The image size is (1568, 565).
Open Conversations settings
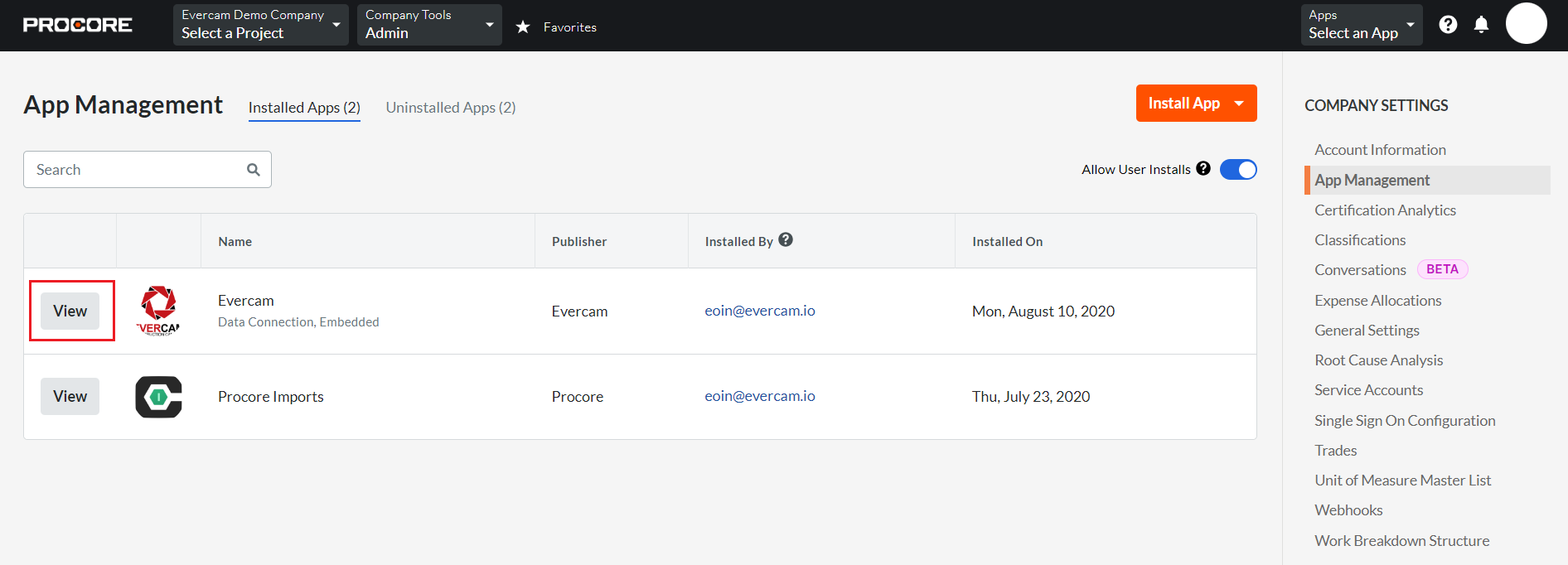click(x=1360, y=270)
